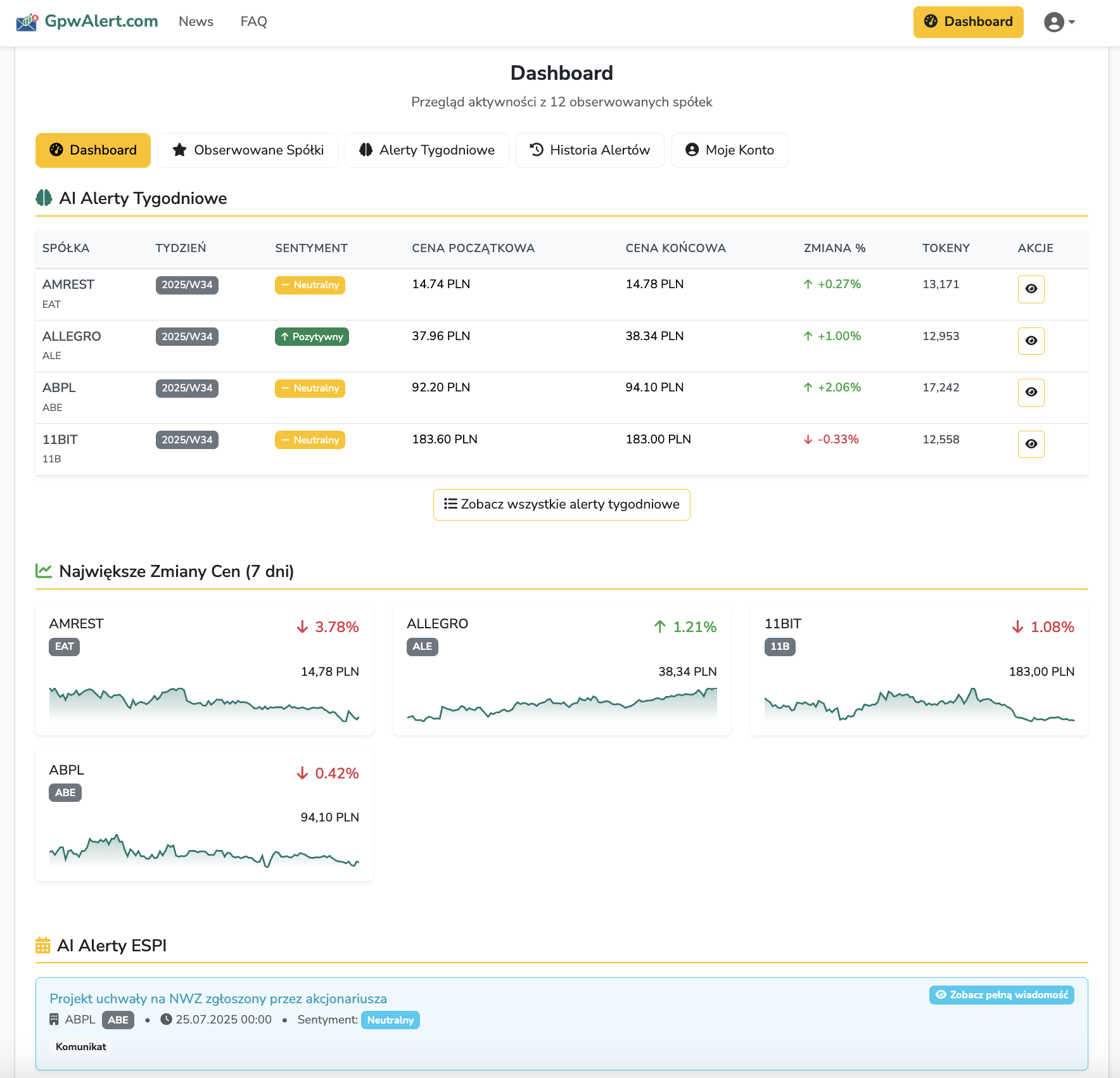The width and height of the screenshot is (1120, 1078).
Task: Click the 13,171 tokens value
Action: [941, 284]
